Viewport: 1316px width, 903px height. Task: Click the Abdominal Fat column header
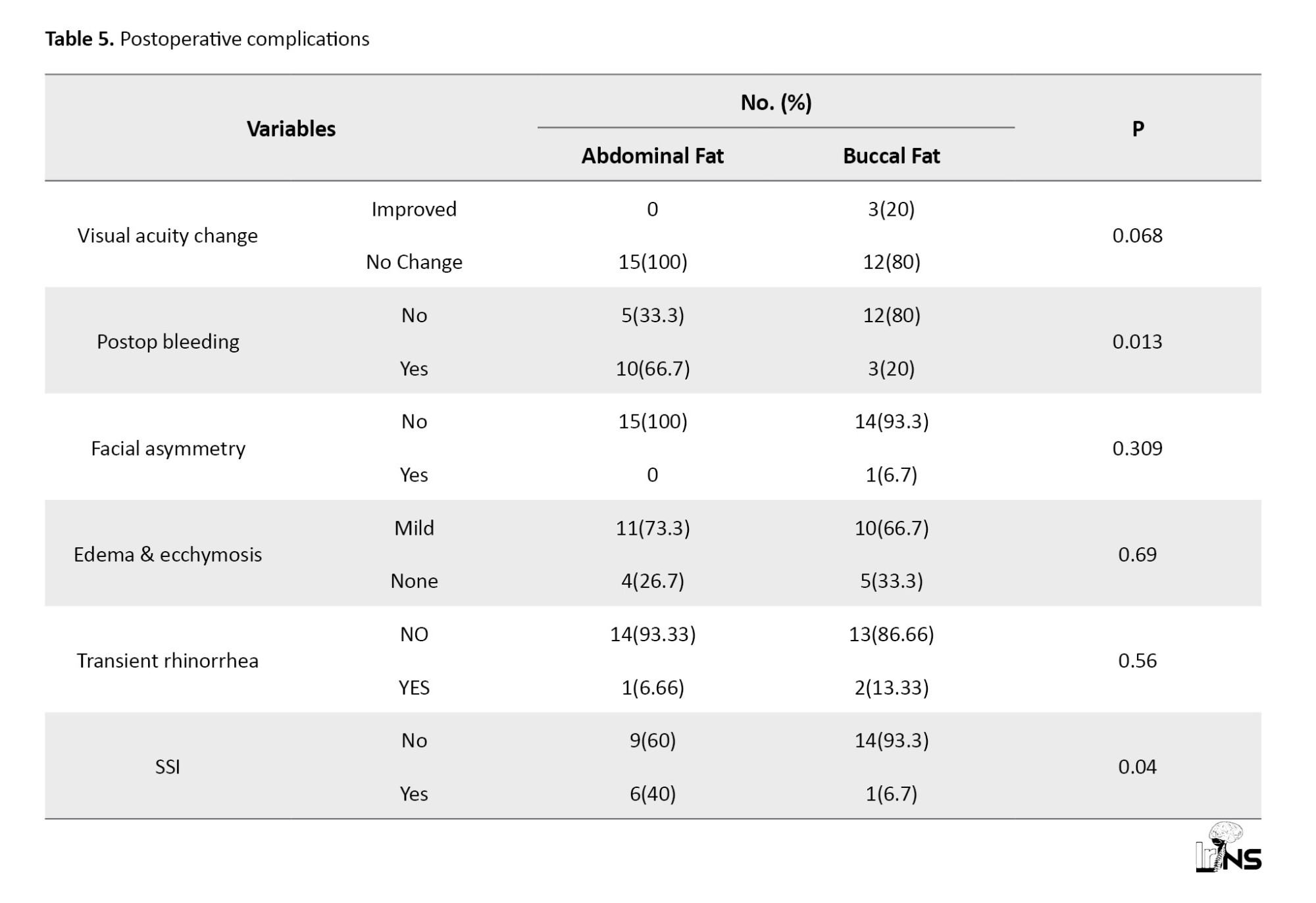(652, 156)
